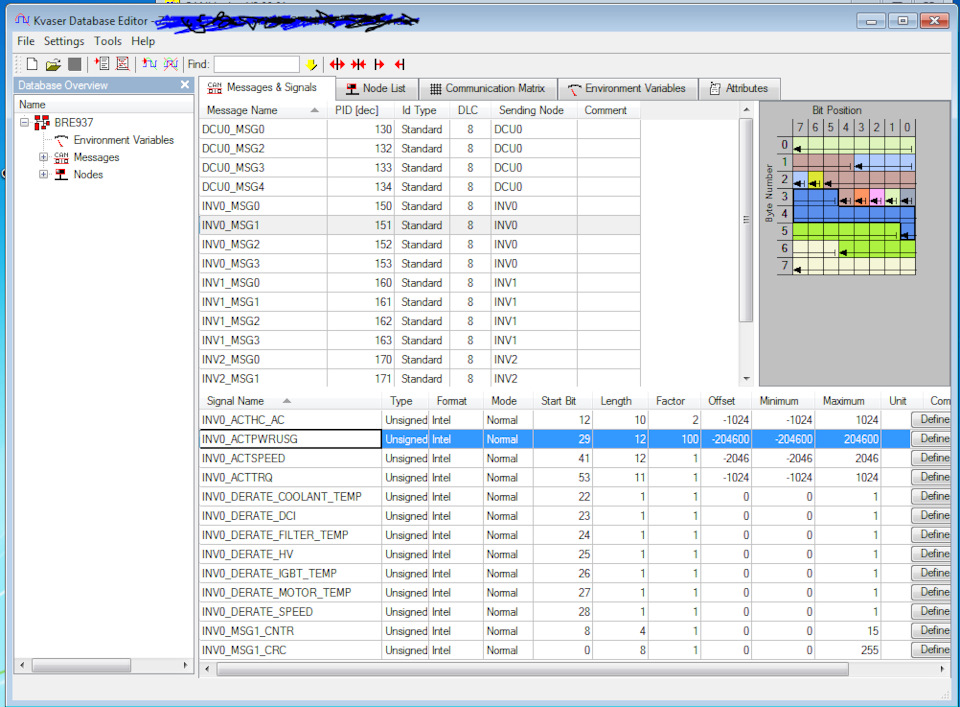Select the DCU0_MSG0 message row

coord(419,129)
